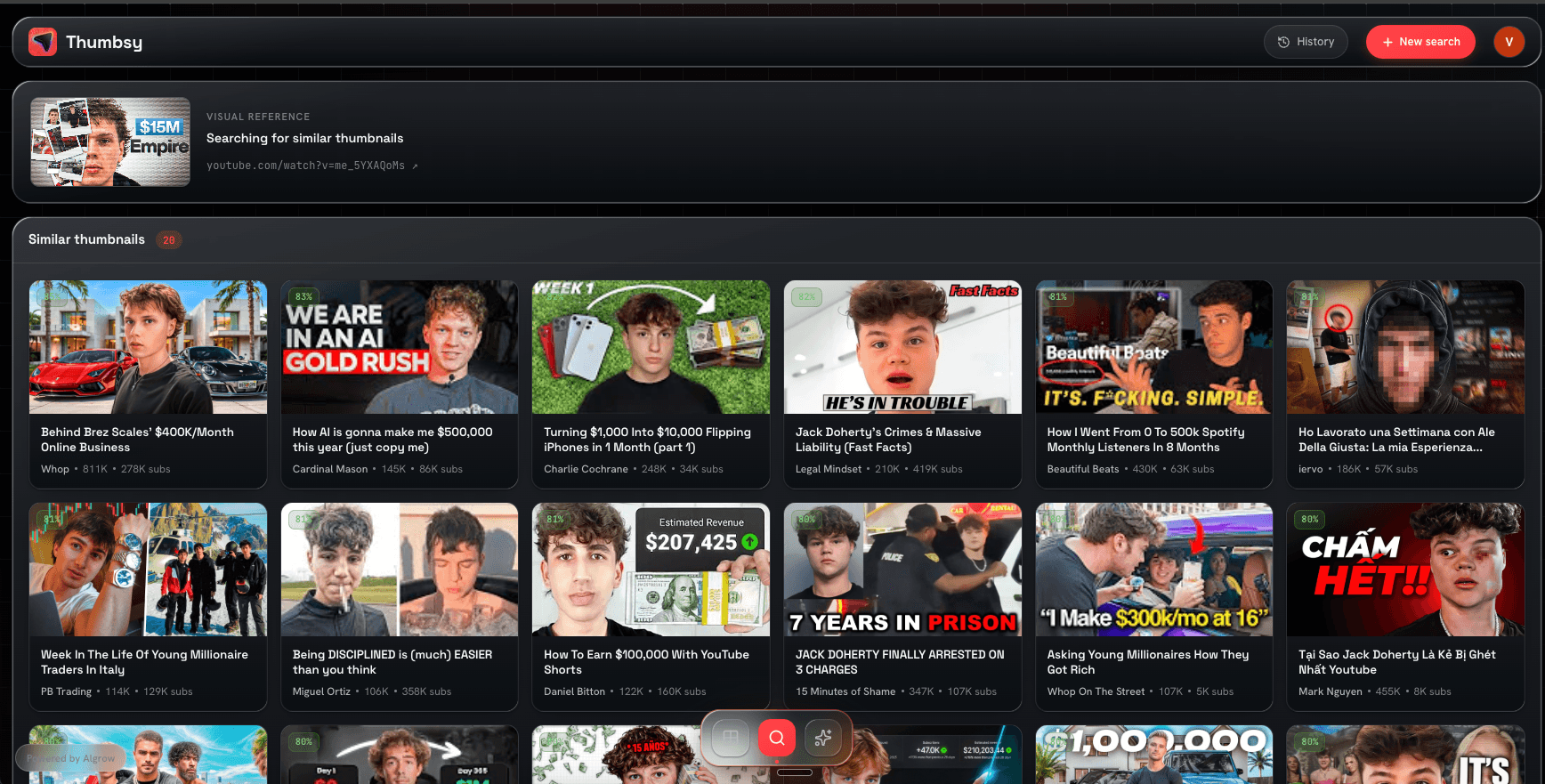Select the grid layout icon in floating dock

coord(731,737)
